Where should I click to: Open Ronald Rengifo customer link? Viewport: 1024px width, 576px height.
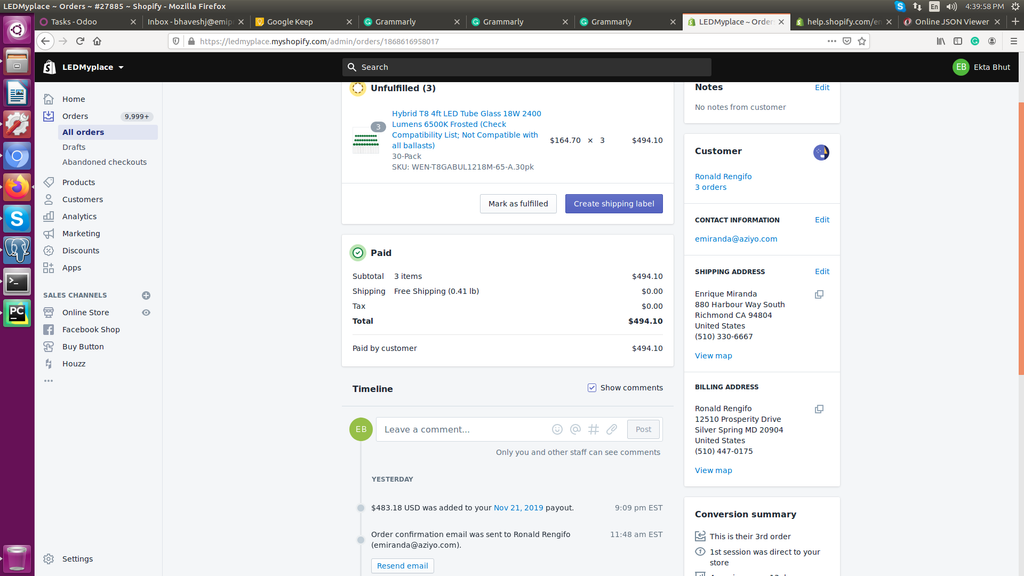click(723, 176)
